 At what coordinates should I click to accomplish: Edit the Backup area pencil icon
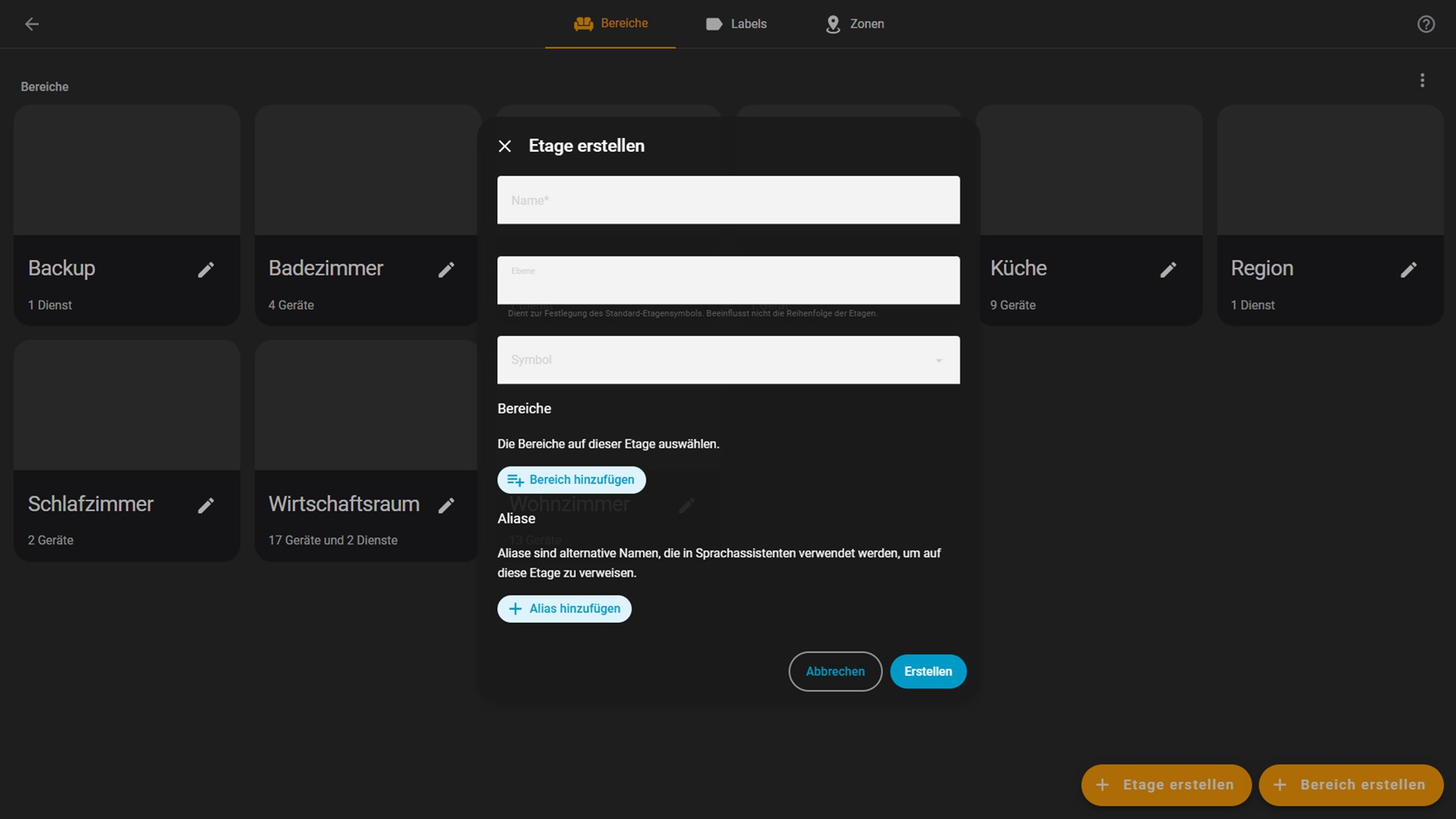tap(206, 270)
